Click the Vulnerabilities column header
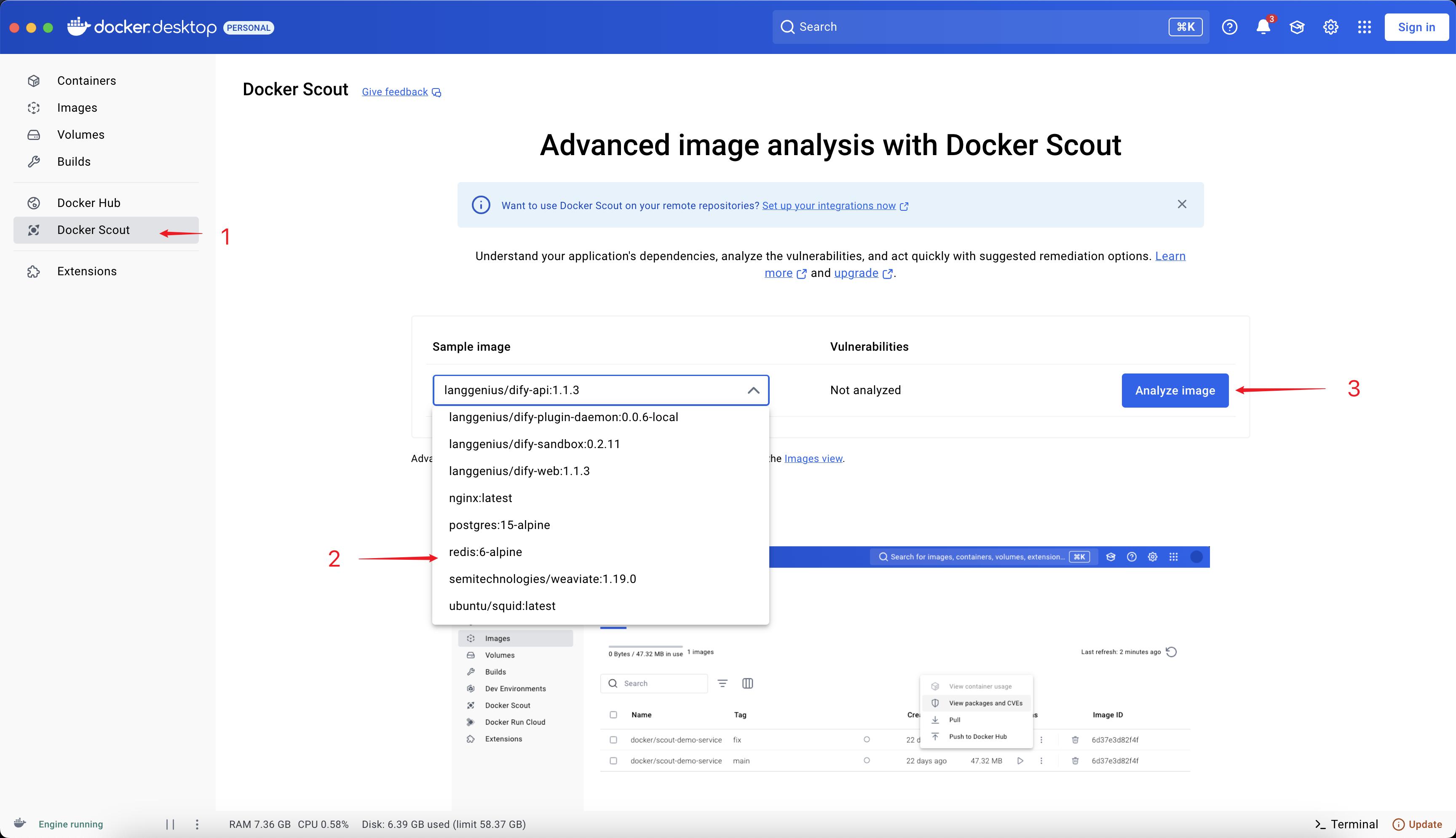The image size is (1456, 838). coord(870,346)
